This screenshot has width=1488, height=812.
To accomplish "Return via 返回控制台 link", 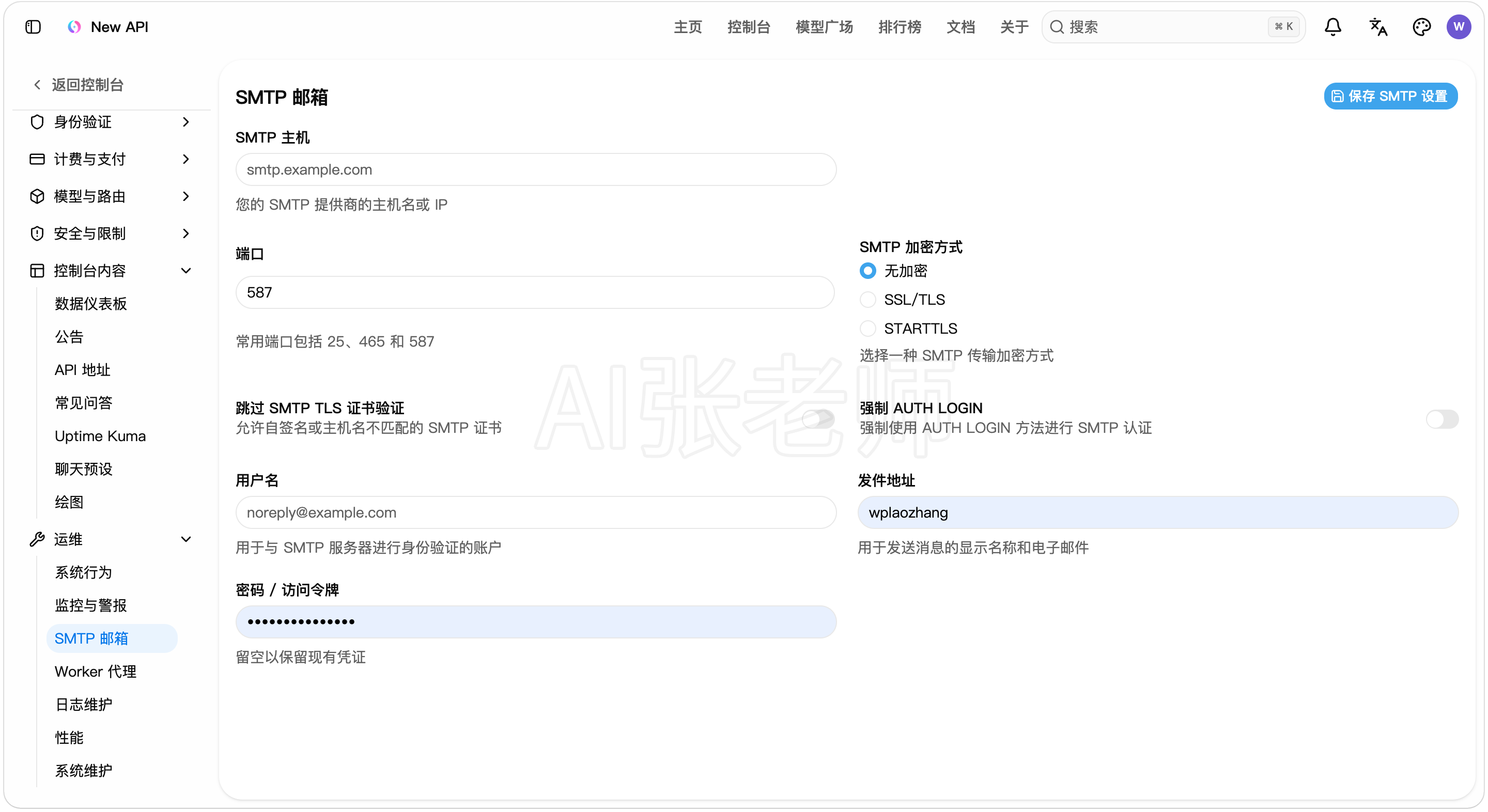I will (x=87, y=85).
